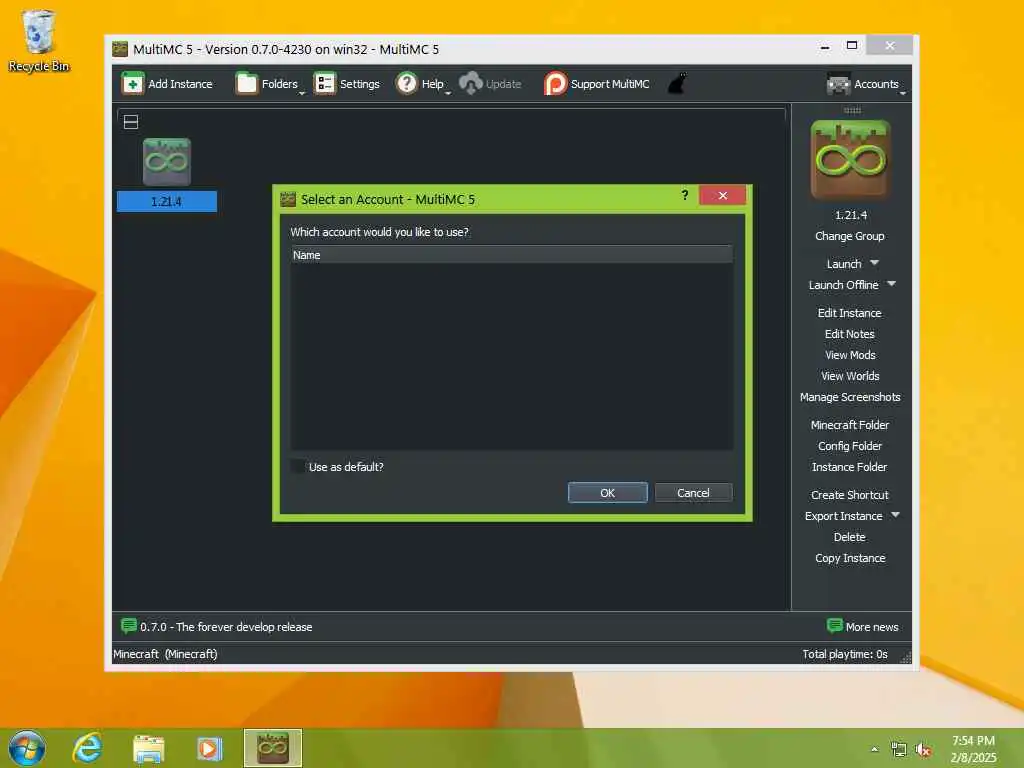
Task: Confirm with the OK button
Action: tap(607, 493)
